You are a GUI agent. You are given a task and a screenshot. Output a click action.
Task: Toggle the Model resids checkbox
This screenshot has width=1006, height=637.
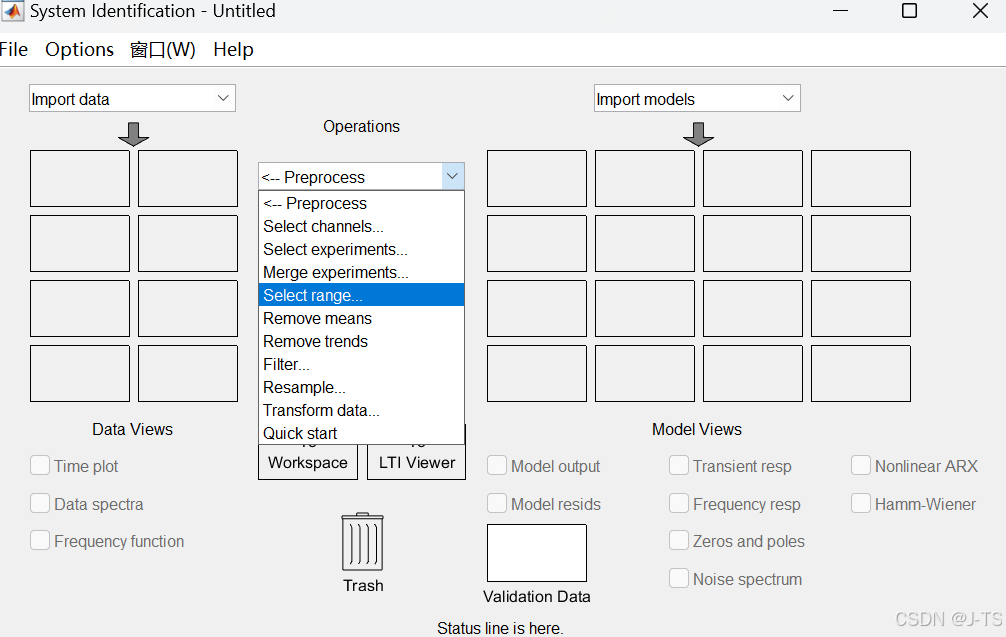[x=497, y=503]
